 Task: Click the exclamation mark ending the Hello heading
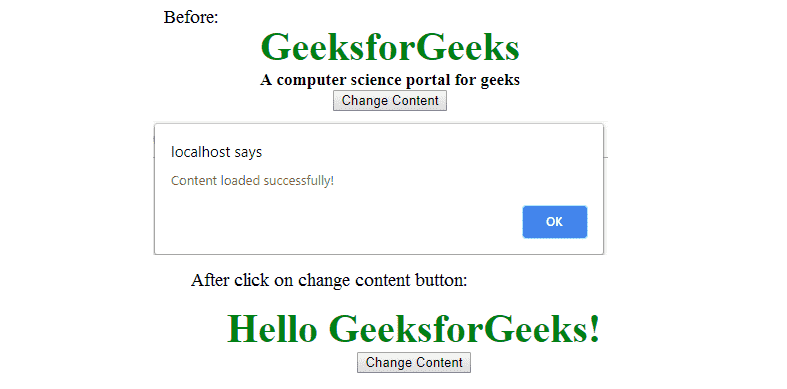[595, 329]
